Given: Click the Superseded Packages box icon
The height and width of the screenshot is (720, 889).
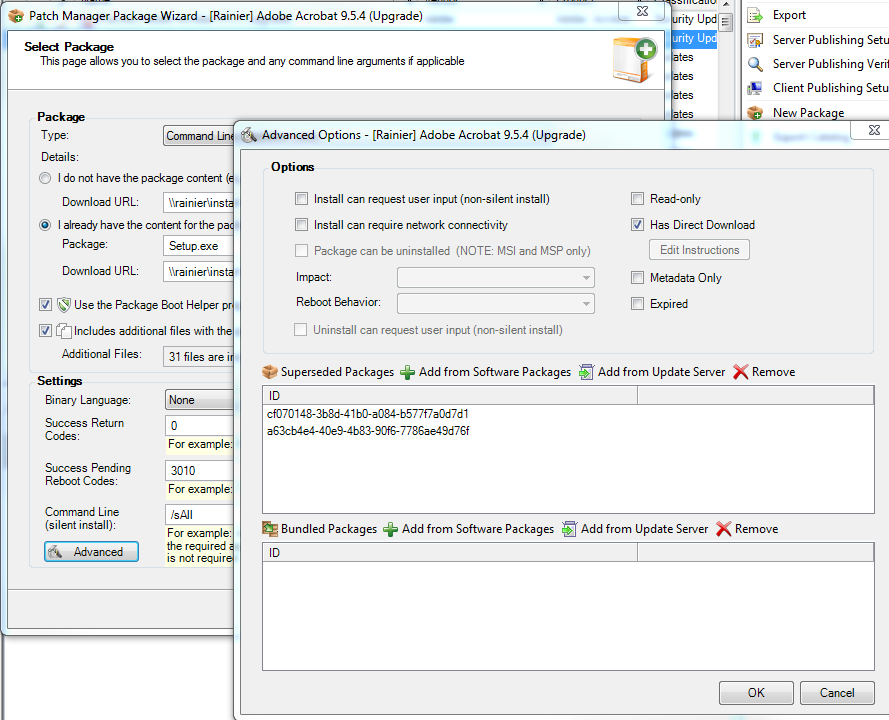Looking at the screenshot, I should pyautogui.click(x=270, y=372).
